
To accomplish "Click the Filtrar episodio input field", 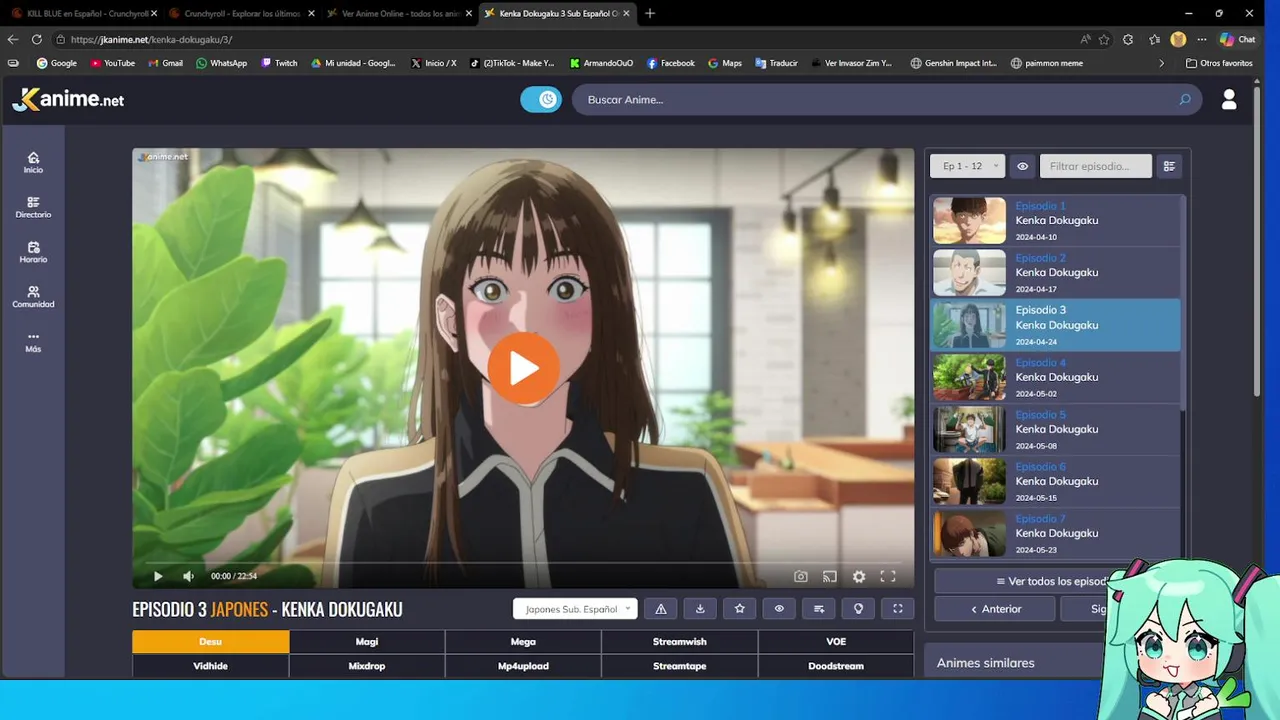I will [x=1095, y=166].
